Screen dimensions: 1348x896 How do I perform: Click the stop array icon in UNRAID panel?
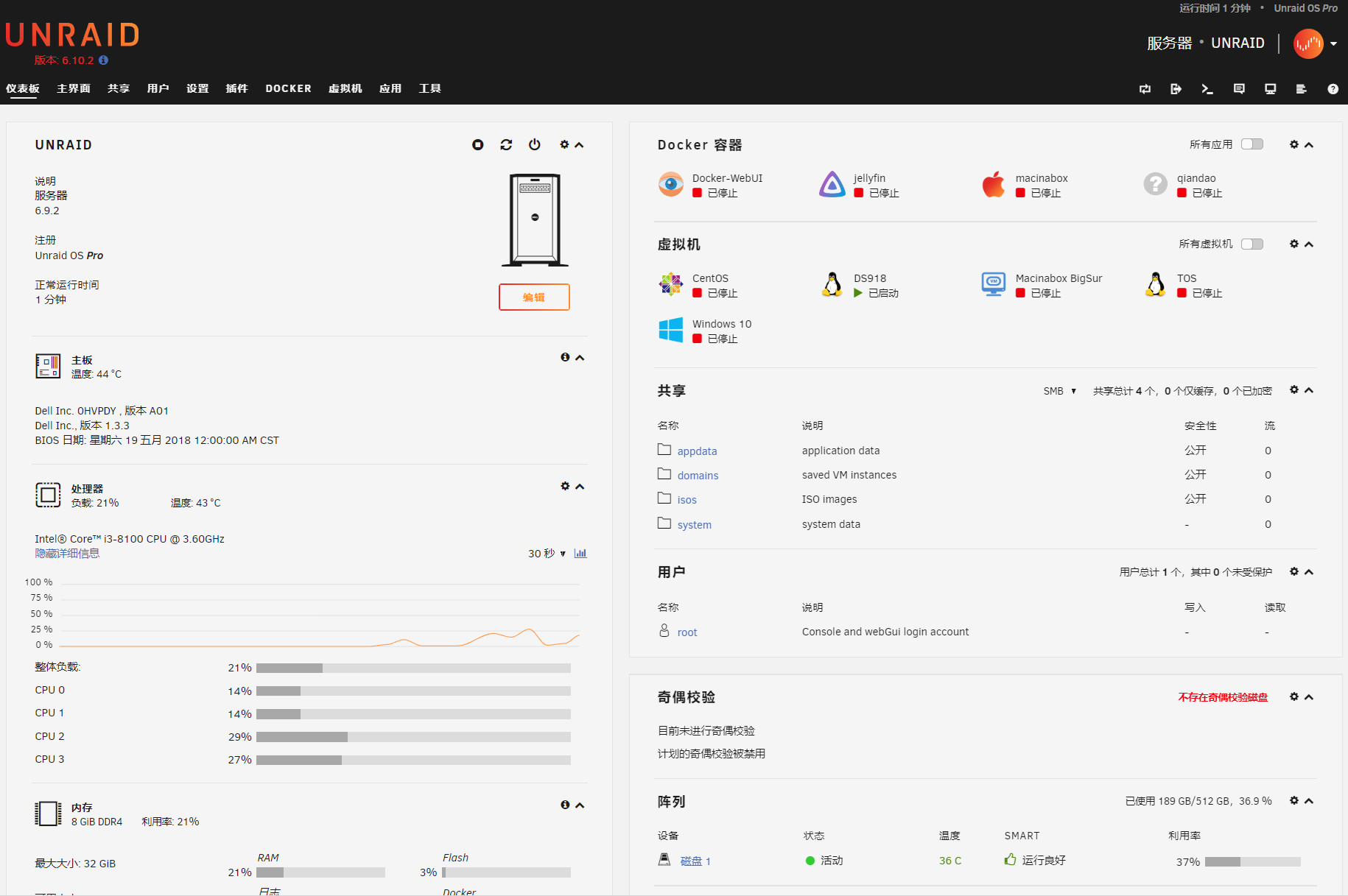pos(478,145)
